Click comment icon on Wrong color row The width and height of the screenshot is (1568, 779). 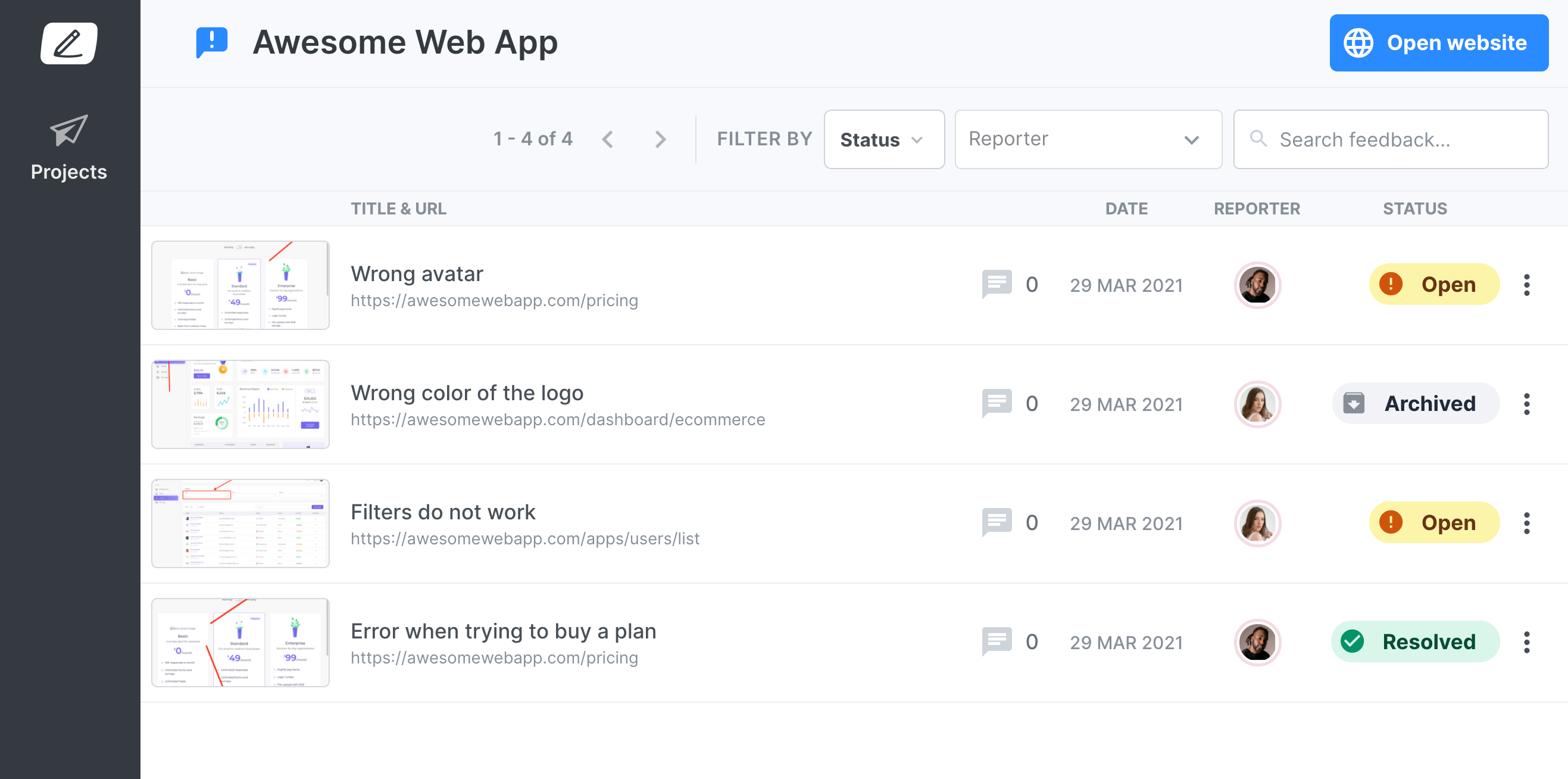997,403
